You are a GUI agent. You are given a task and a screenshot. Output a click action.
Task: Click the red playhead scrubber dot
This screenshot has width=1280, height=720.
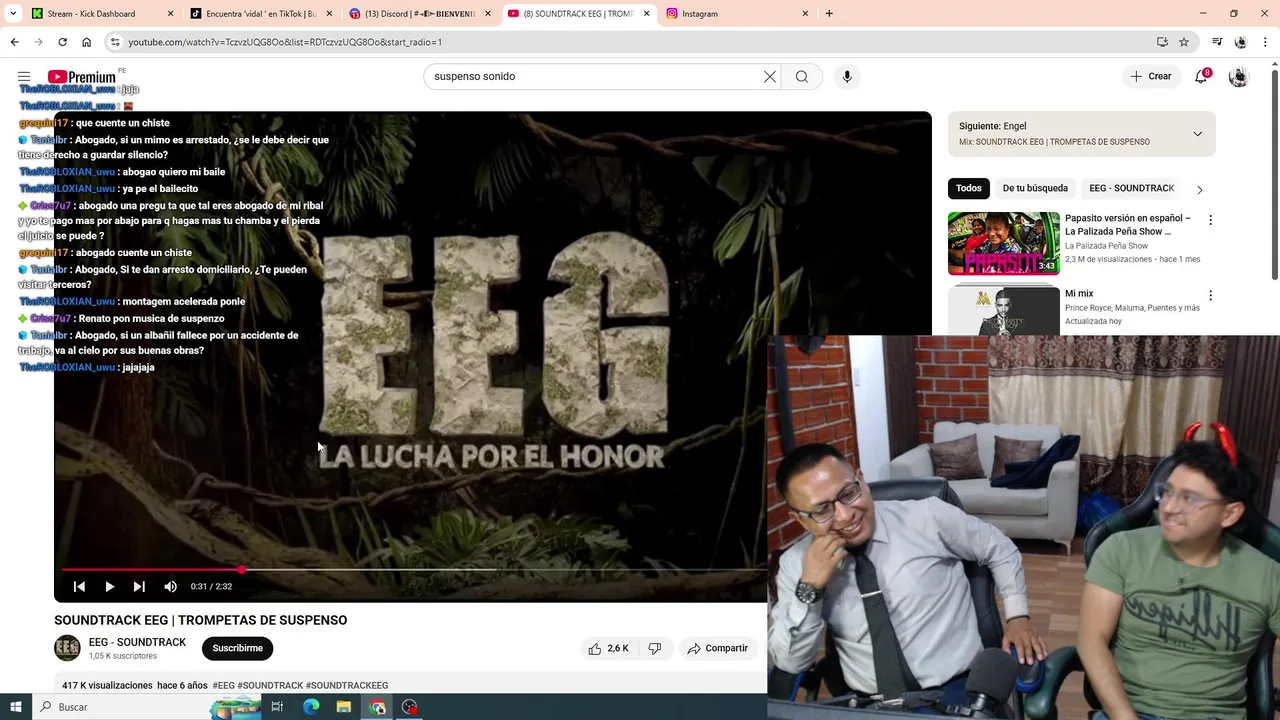[242, 569]
